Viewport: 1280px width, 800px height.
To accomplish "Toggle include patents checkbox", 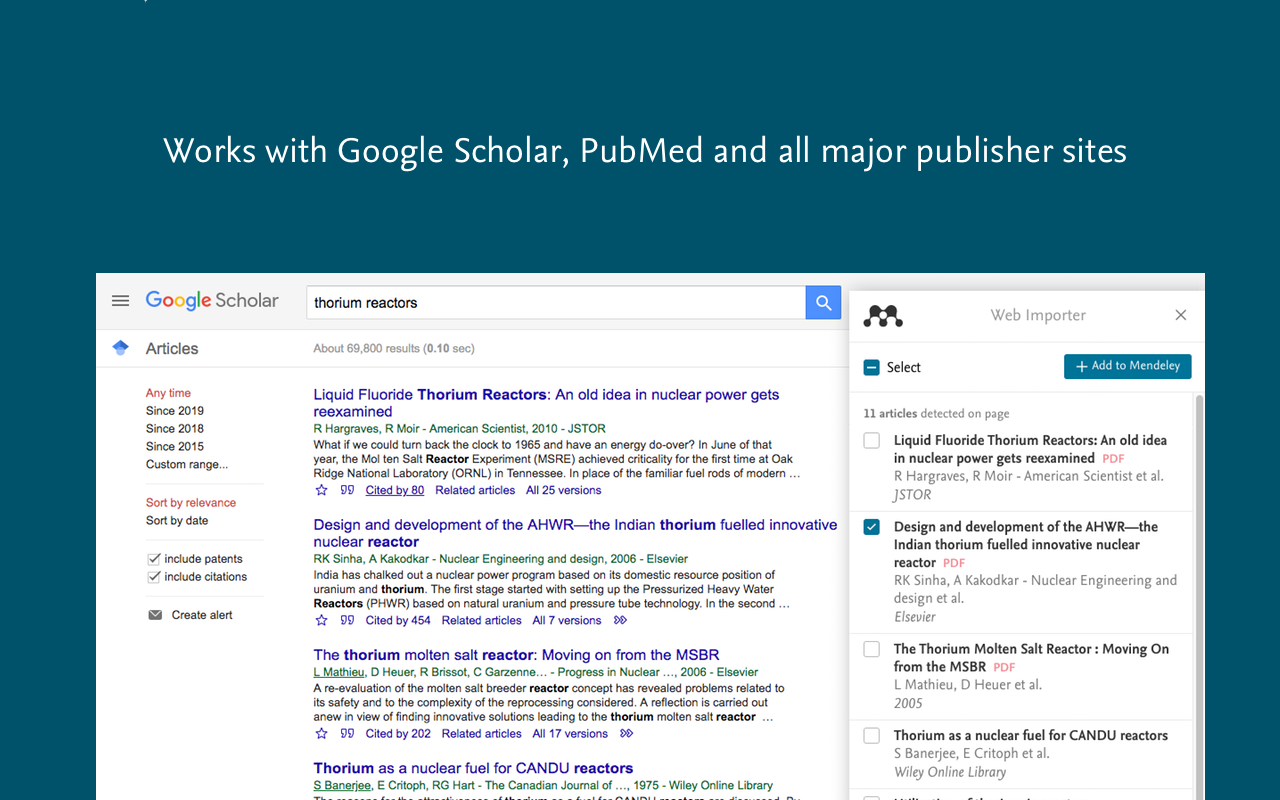I will coord(154,559).
